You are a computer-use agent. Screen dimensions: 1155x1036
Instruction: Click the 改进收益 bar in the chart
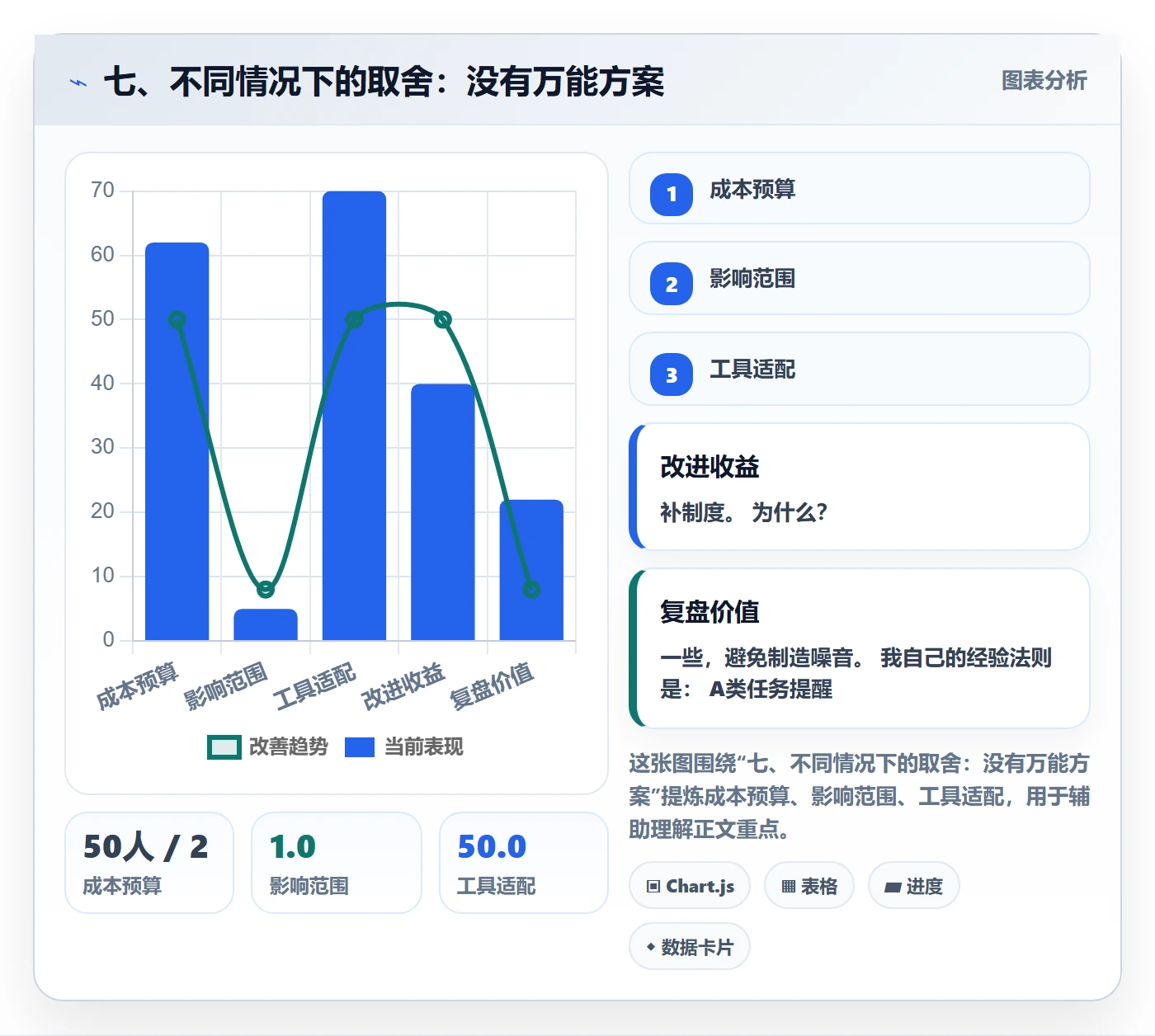pyautogui.click(x=443, y=512)
